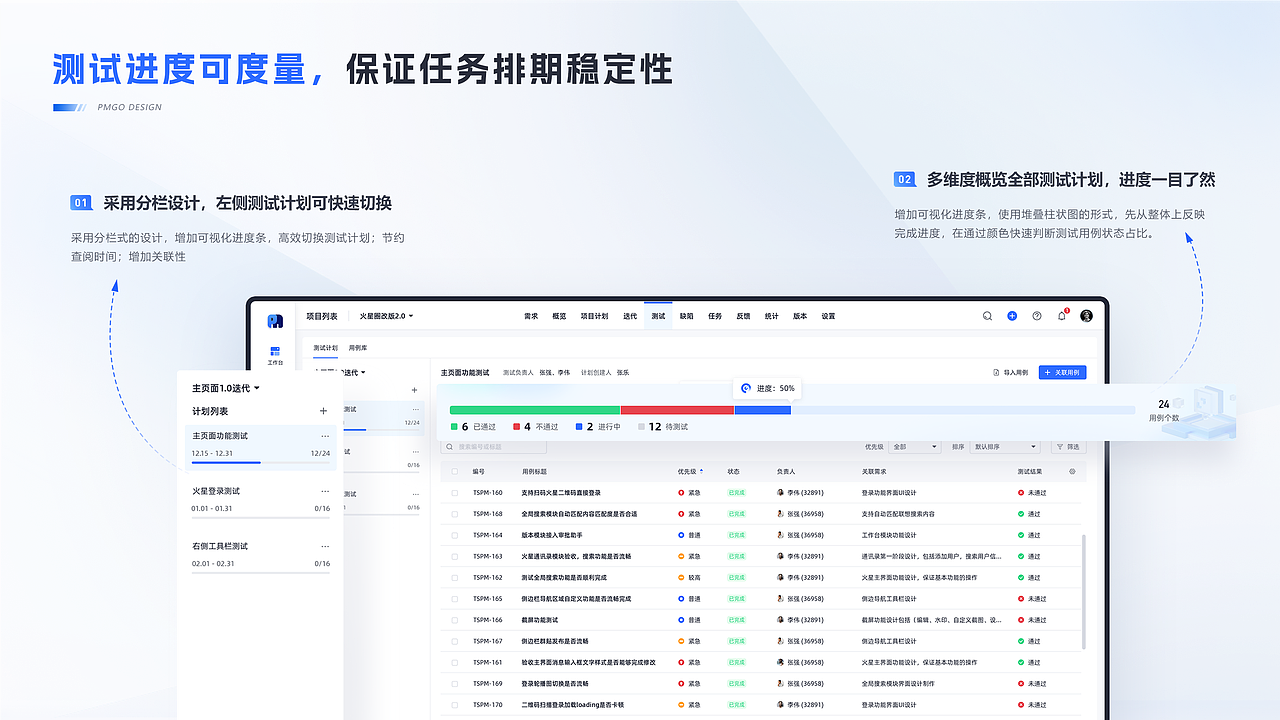Open the 筛选 filter funnel icon

click(x=1066, y=446)
